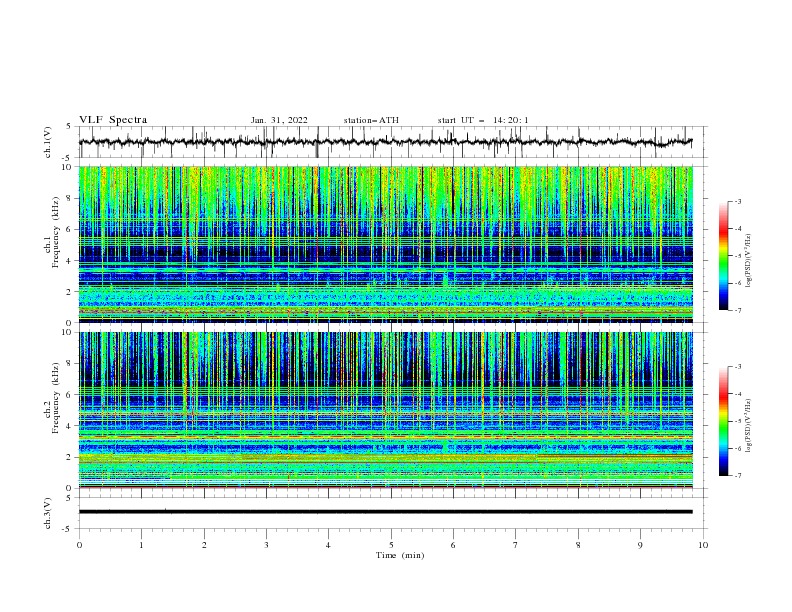792x612 pixels.
Task: Click the upper color bar 'log(PSD)(V²/Hz)' label
Action: point(750,261)
